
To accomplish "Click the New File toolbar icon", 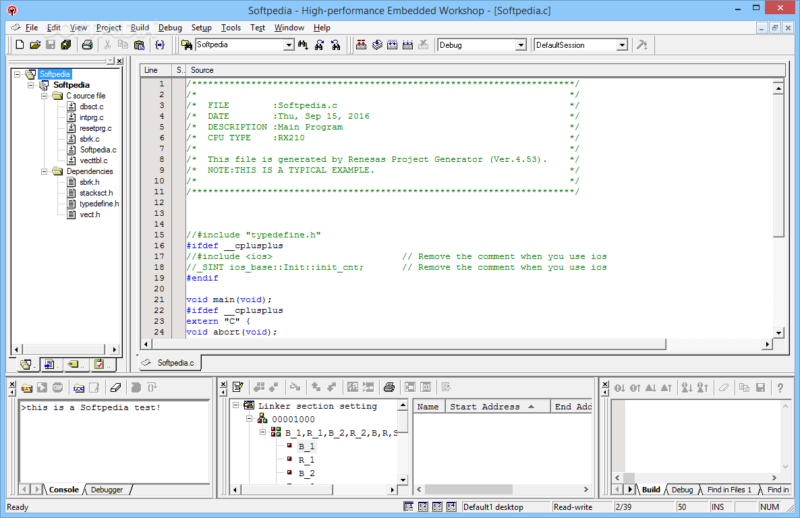I will point(19,45).
